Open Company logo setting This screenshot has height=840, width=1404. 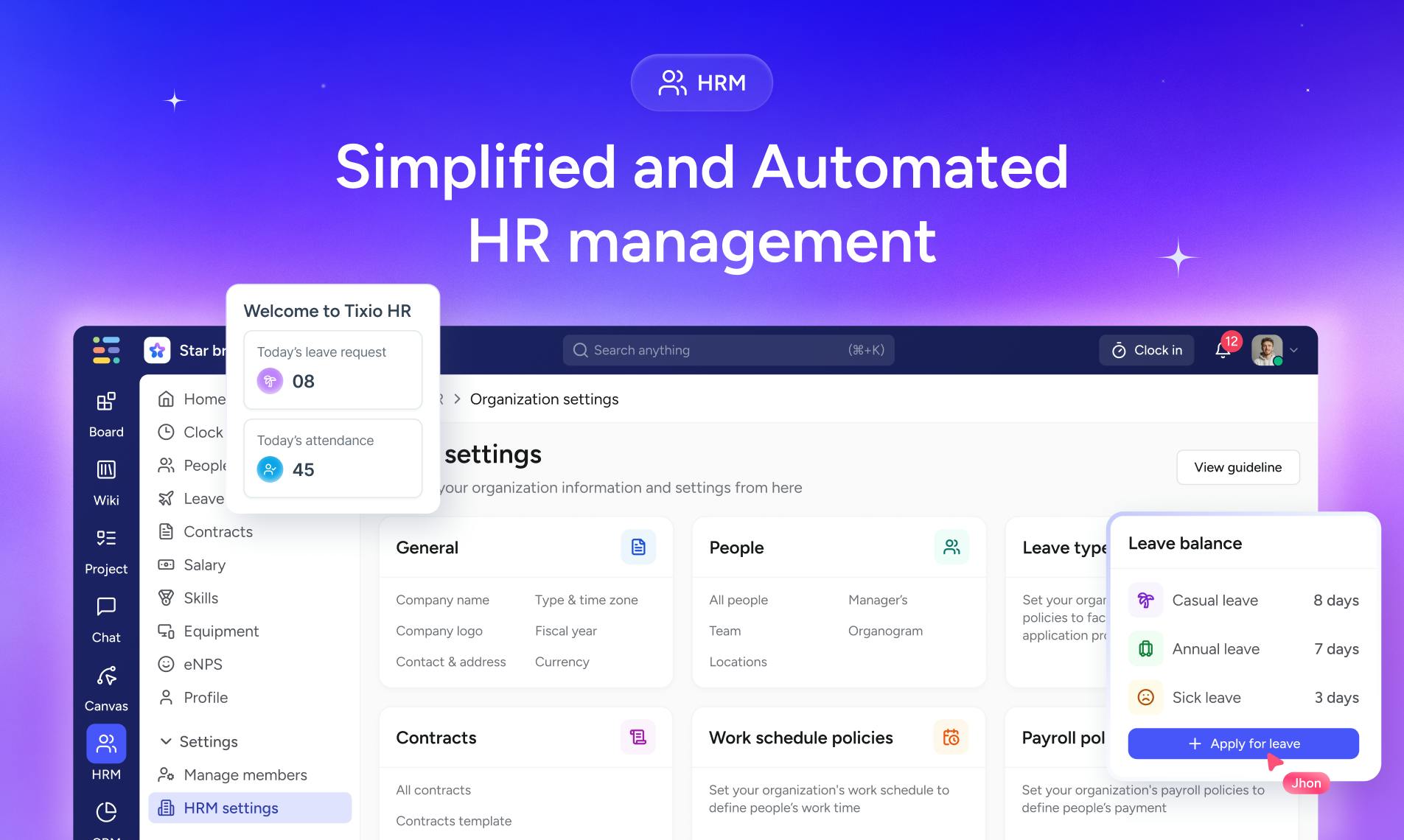tap(439, 631)
